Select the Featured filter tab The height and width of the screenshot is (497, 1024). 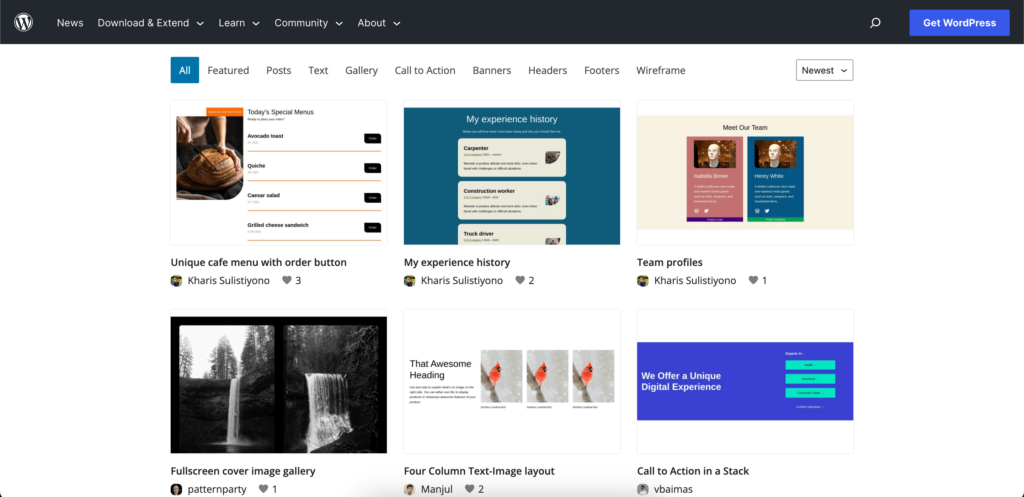pos(228,70)
